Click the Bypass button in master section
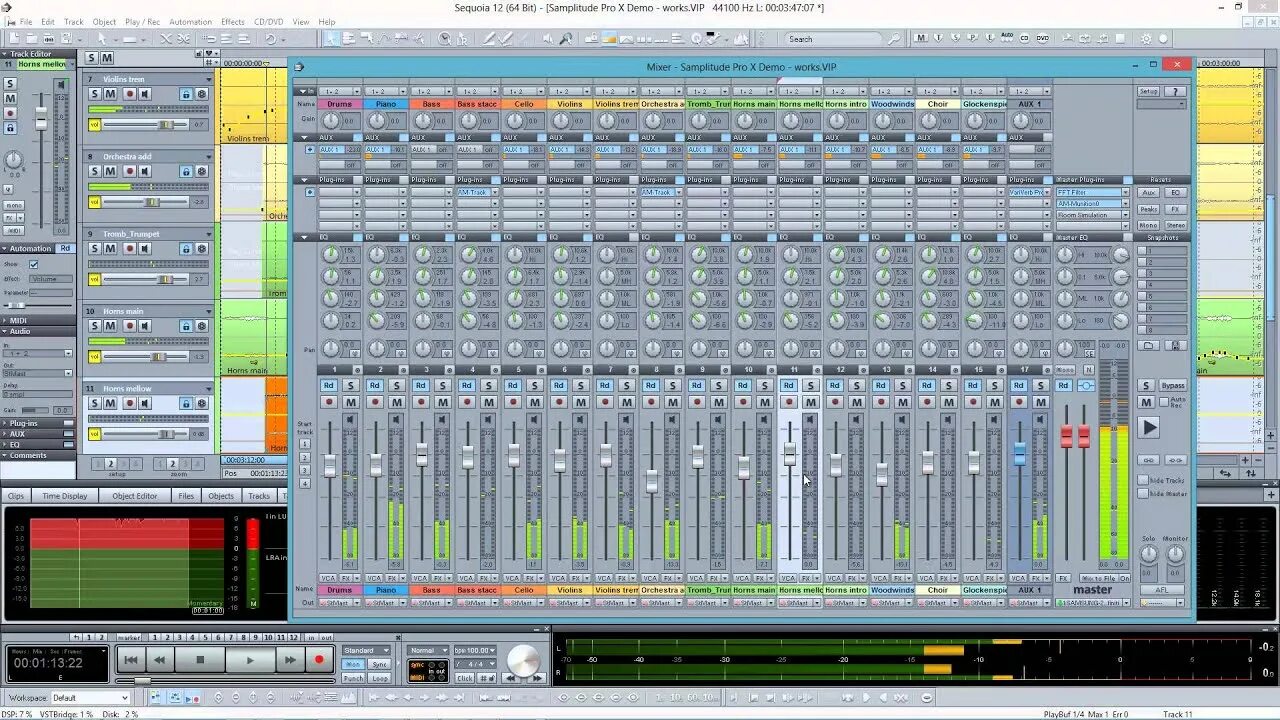 [1173, 386]
